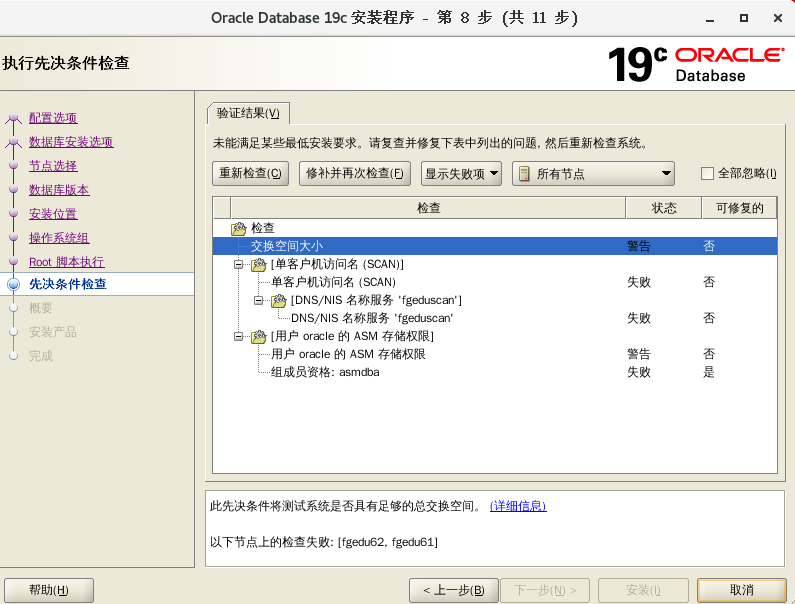The image size is (795, 604).
Task: Click the 帮助(H) button
Action: pyautogui.click(x=49, y=590)
